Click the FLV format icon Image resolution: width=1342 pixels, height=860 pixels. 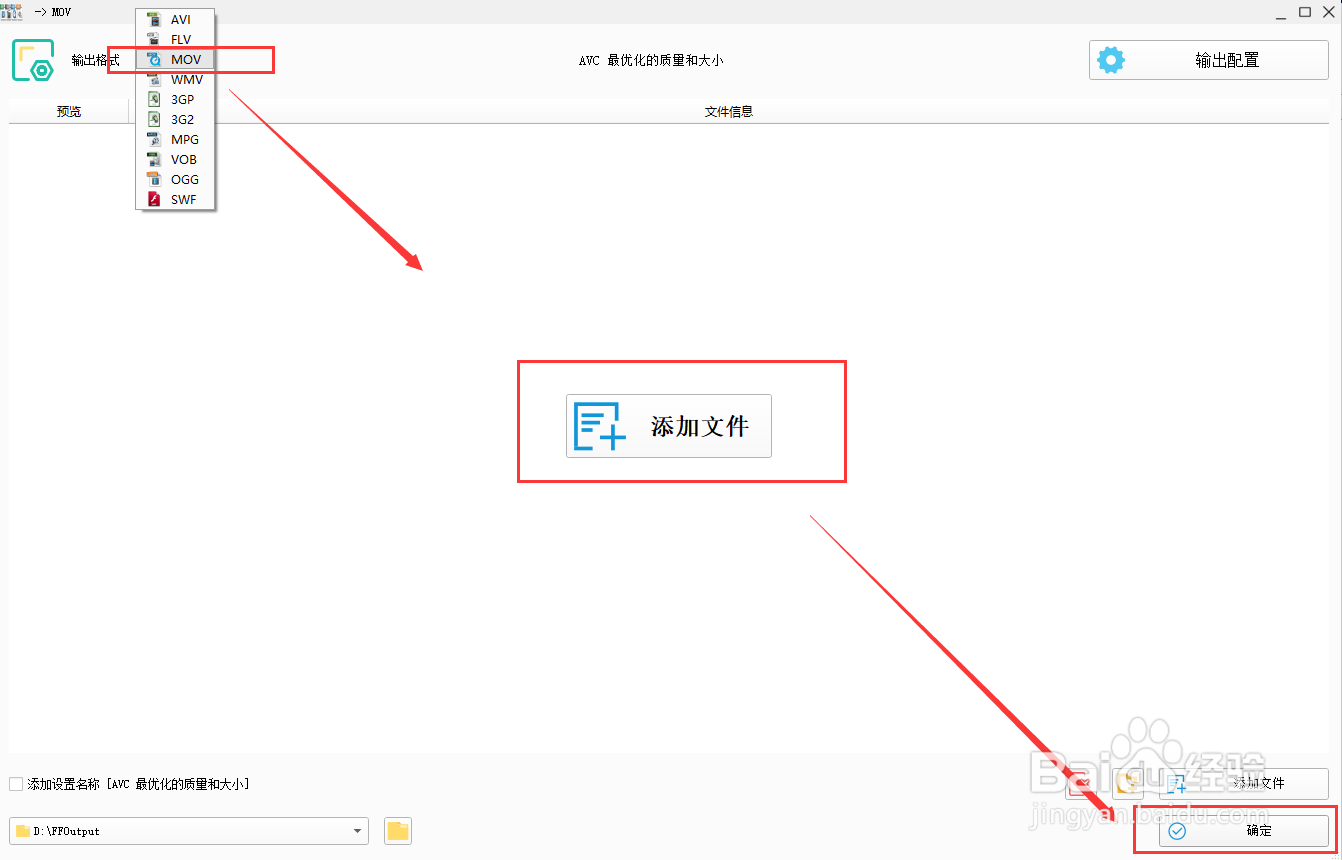155,39
